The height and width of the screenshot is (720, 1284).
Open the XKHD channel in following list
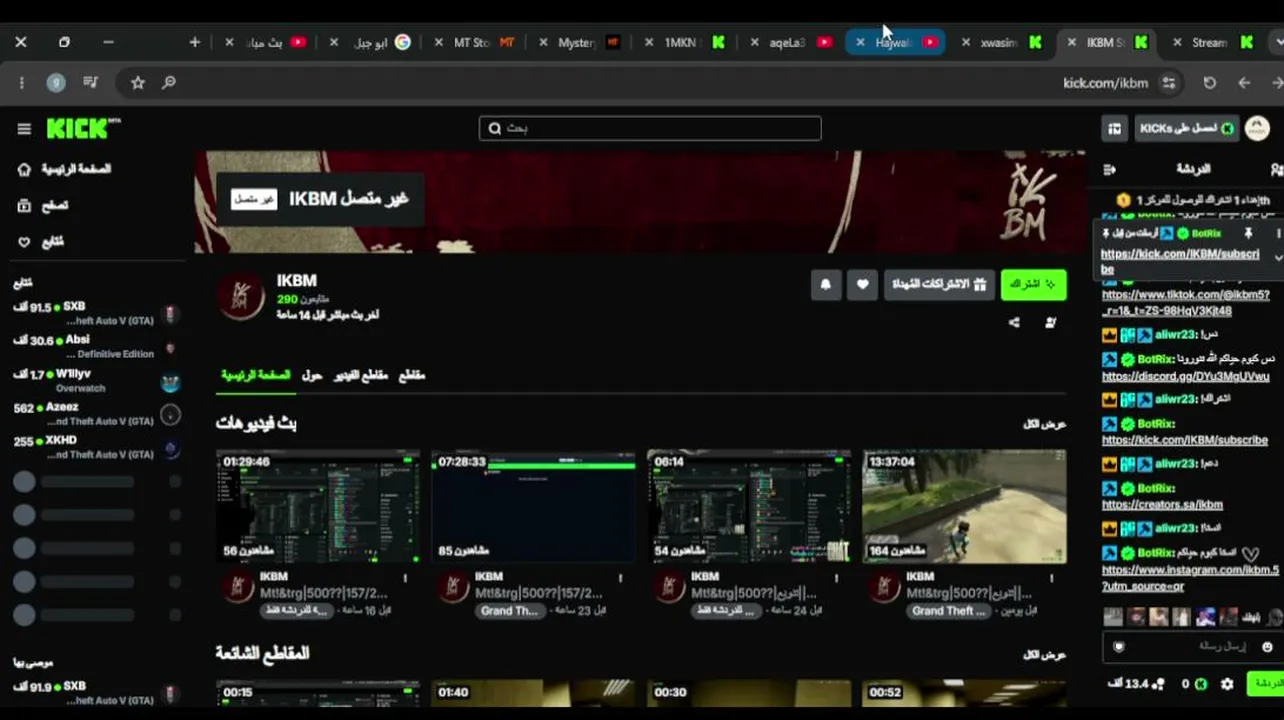pos(96,446)
